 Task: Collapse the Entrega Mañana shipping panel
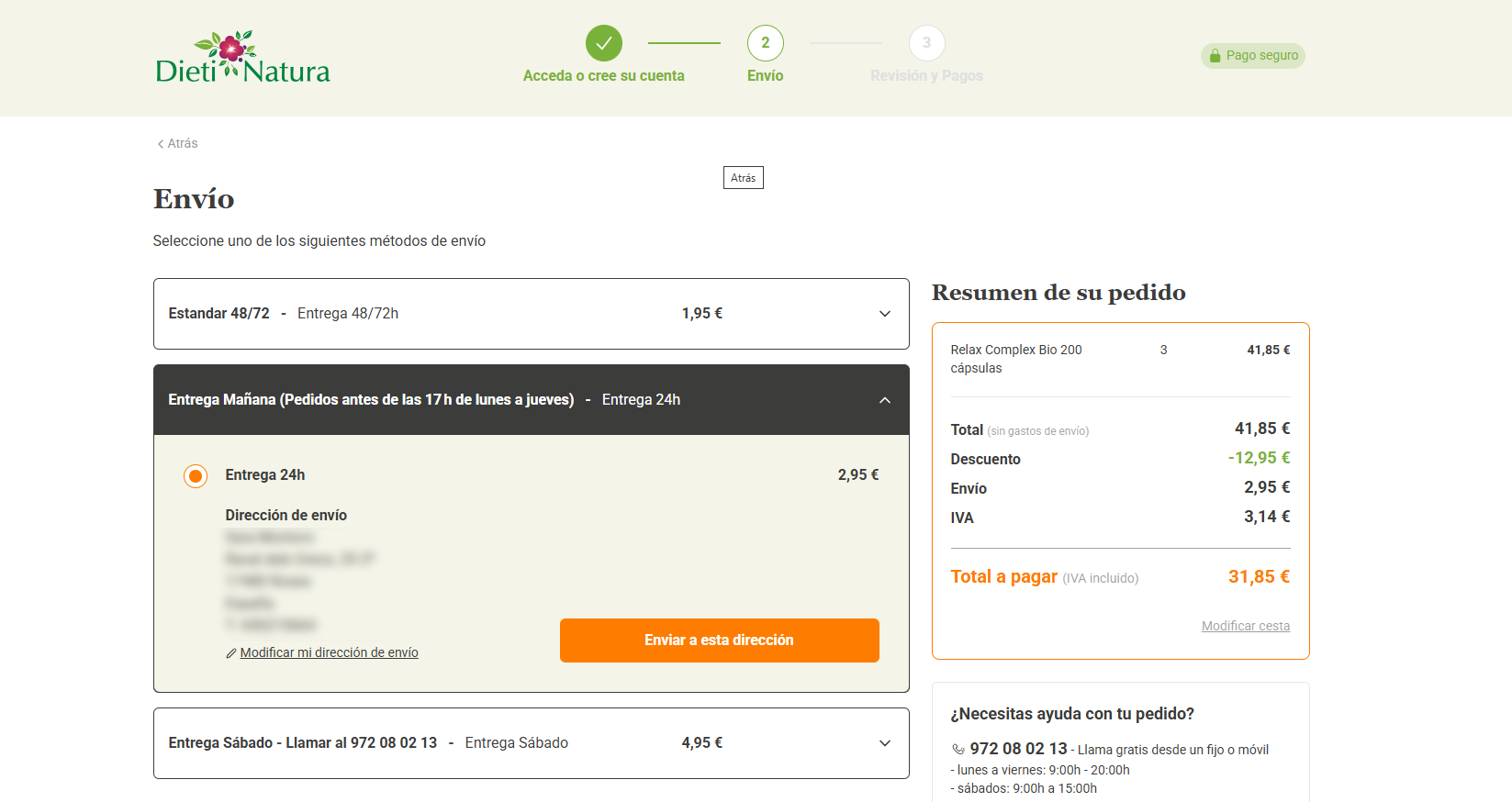pyautogui.click(x=884, y=400)
